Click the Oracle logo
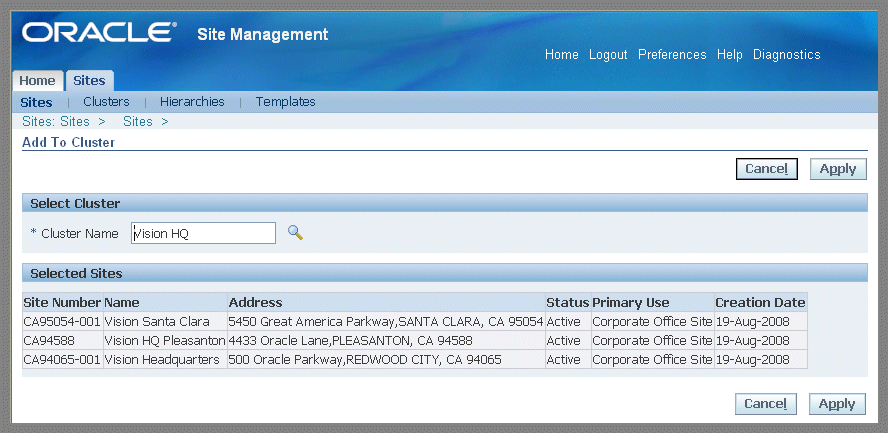888x433 pixels. (99, 32)
